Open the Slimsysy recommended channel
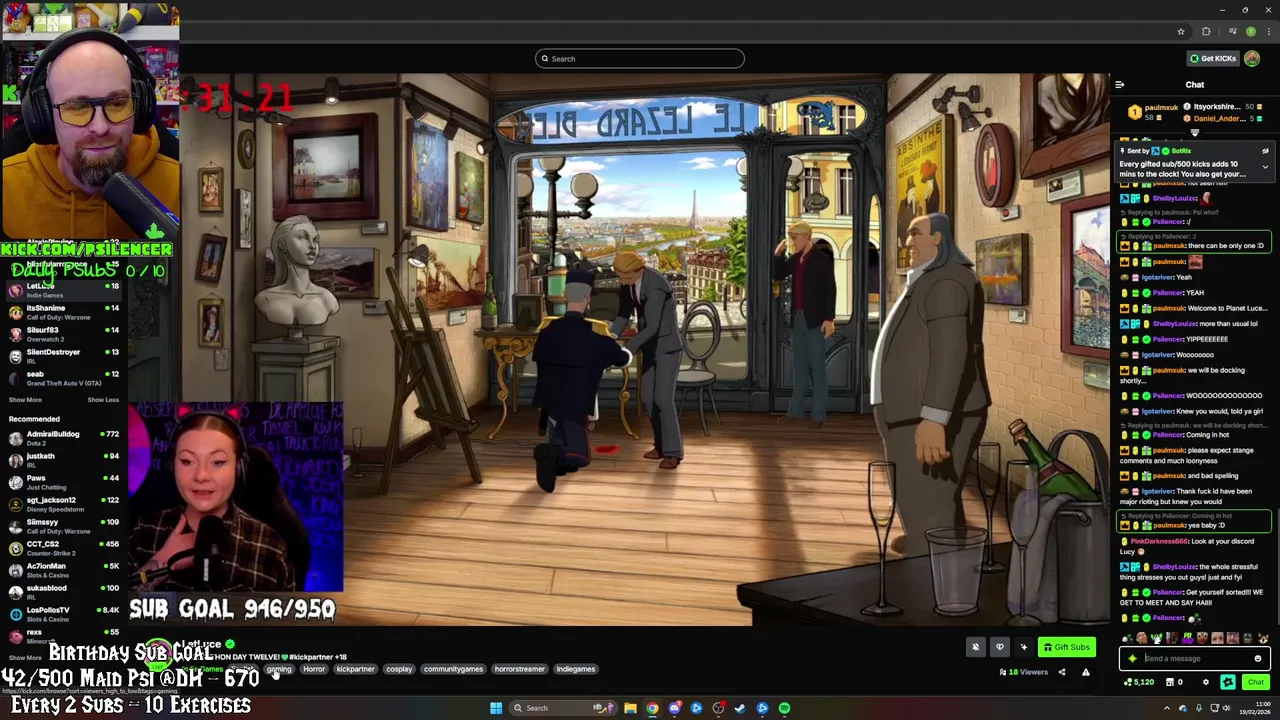This screenshot has width=1280, height=720. click(x=64, y=526)
